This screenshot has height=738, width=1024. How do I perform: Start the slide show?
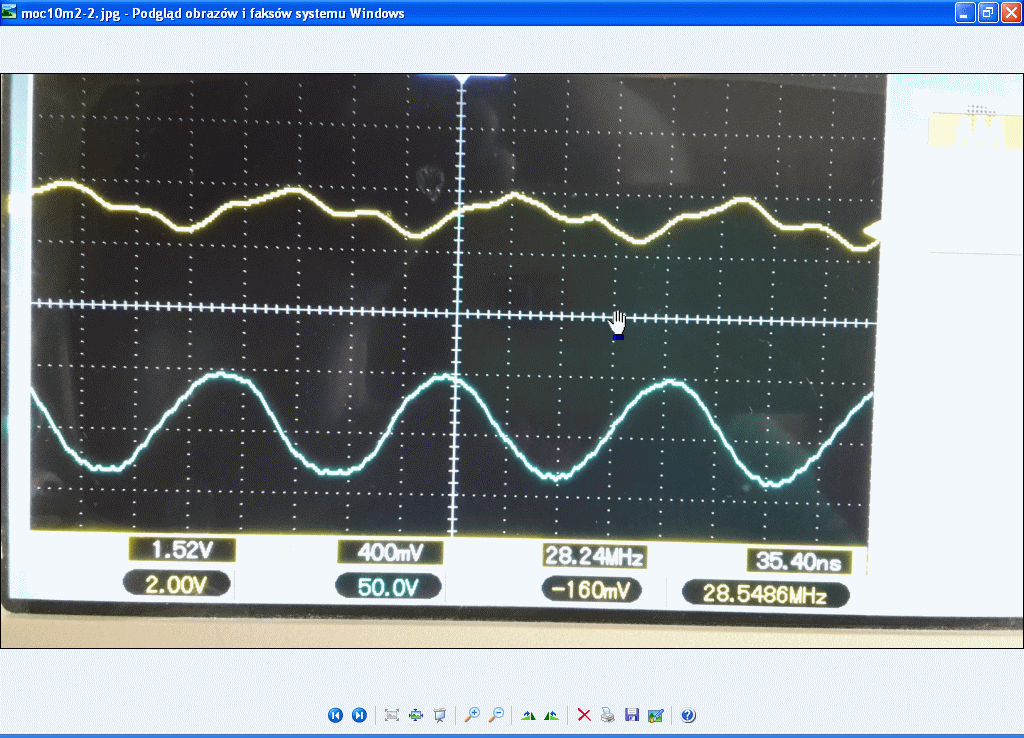tap(439, 715)
